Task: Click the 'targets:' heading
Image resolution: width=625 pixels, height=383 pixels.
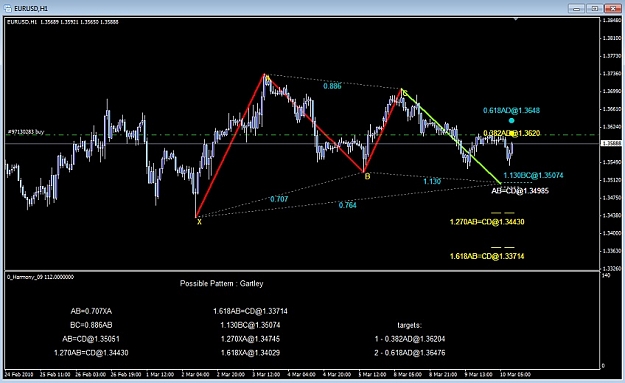Action: [409, 325]
